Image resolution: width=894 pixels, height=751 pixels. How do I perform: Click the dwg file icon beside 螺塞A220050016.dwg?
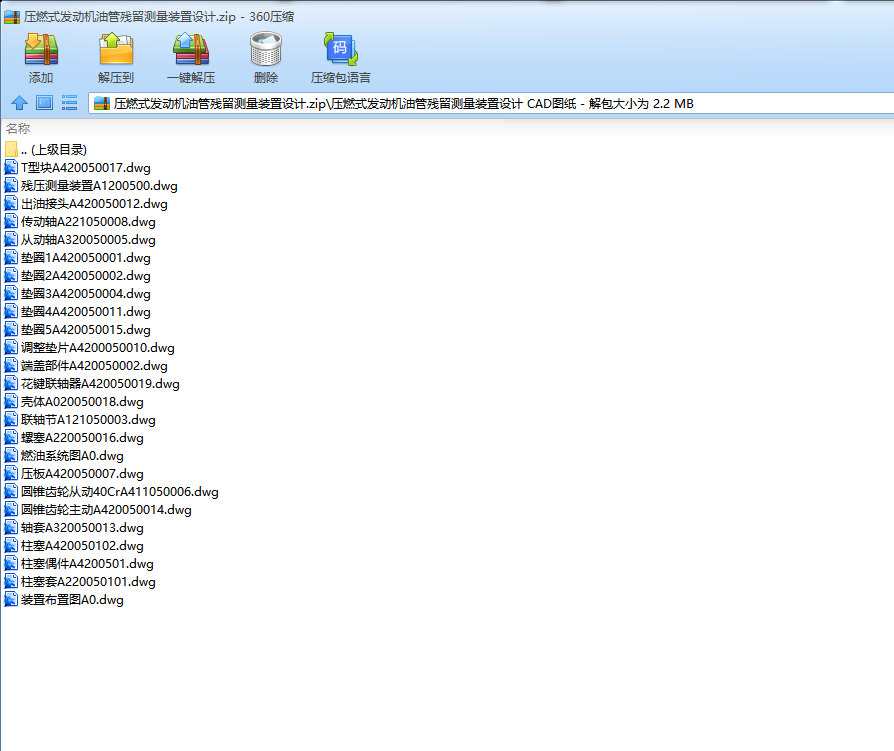pyautogui.click(x=11, y=437)
